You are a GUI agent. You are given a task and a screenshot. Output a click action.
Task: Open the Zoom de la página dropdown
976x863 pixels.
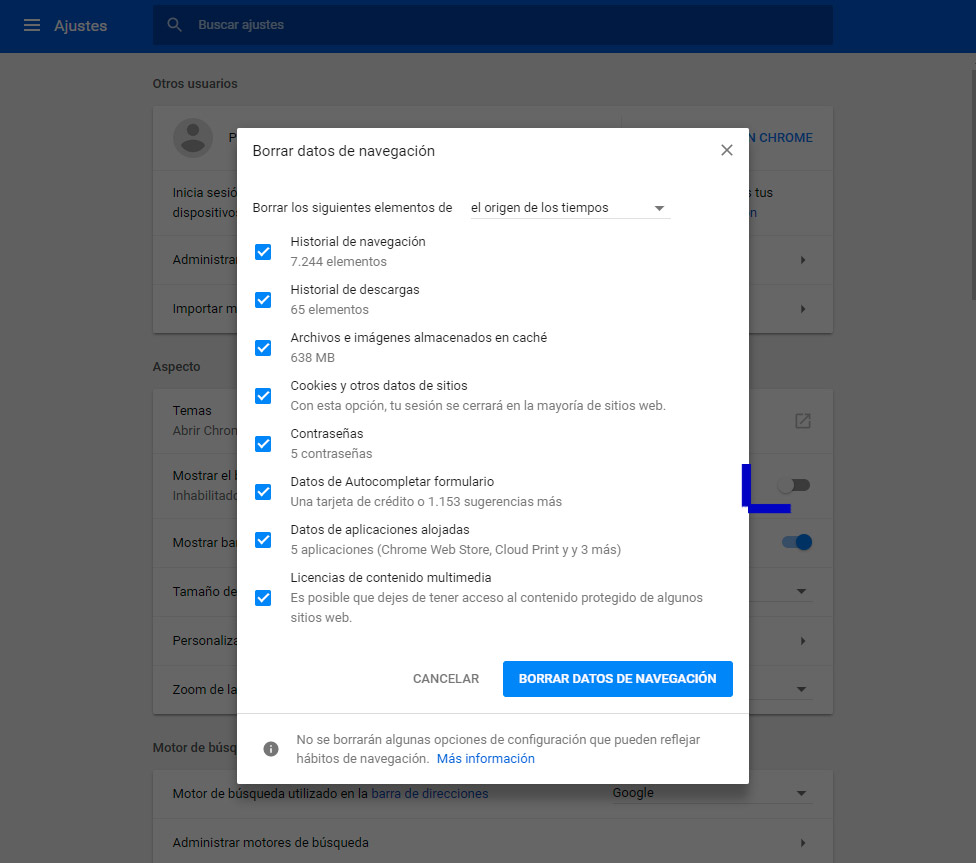pyautogui.click(x=801, y=689)
